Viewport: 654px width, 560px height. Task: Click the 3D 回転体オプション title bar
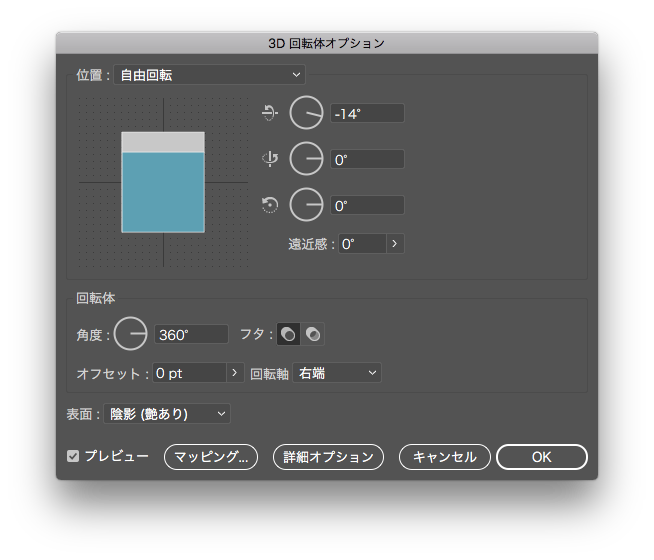[x=327, y=43]
